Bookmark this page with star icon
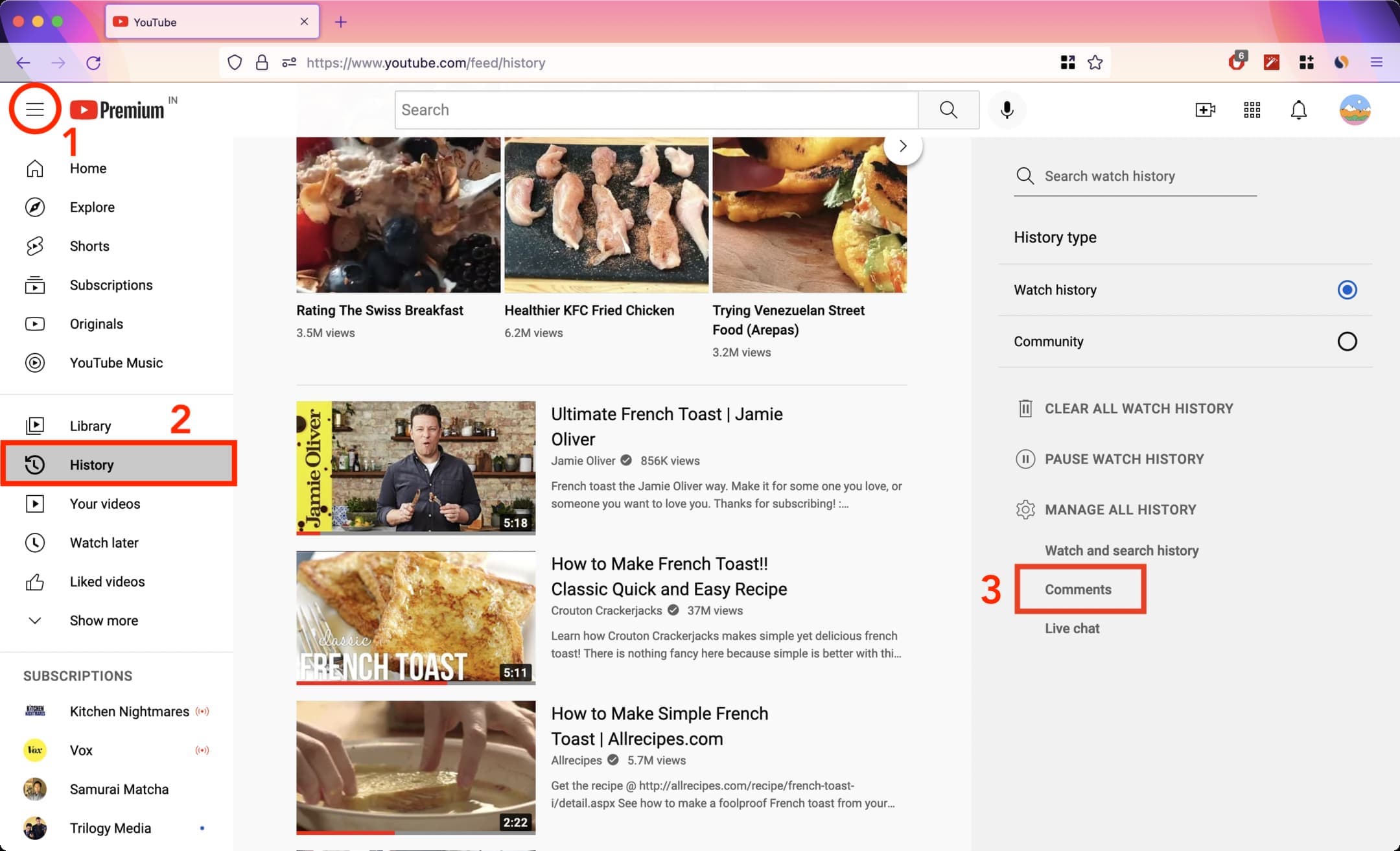 (x=1095, y=62)
